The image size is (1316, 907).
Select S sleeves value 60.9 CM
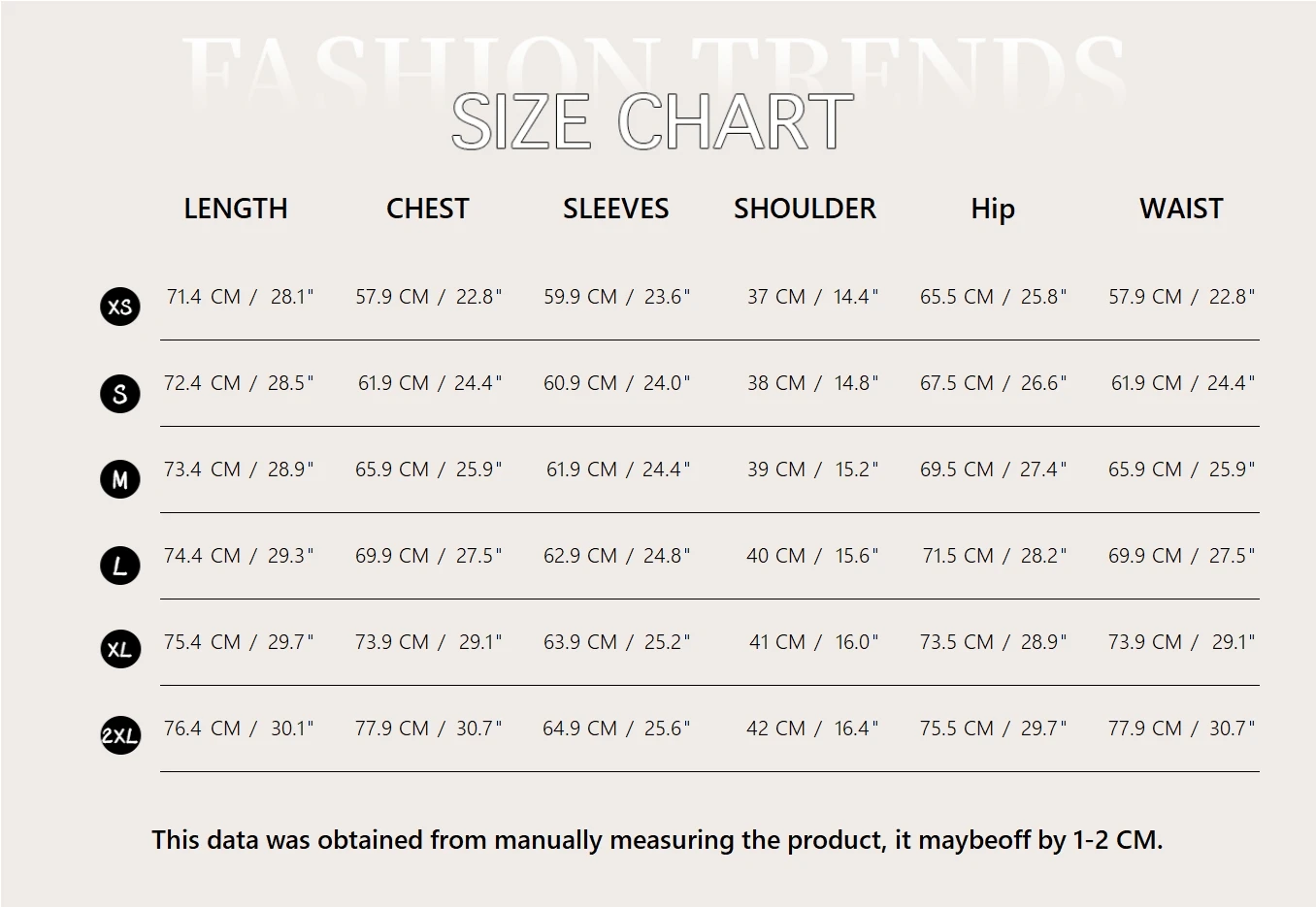580,383
